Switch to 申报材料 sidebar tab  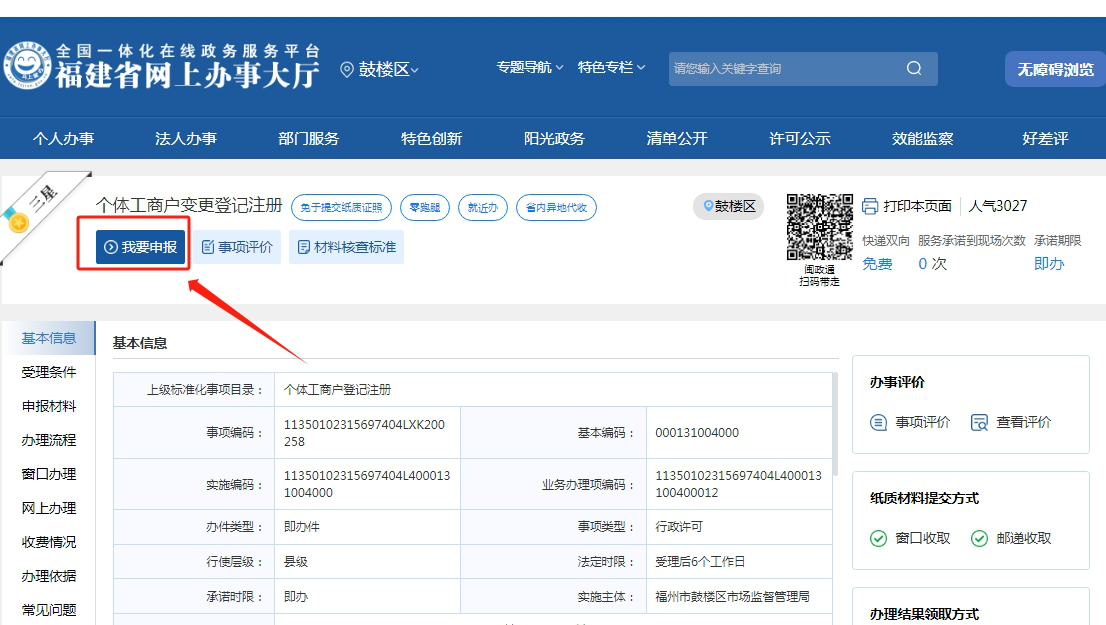(49, 406)
